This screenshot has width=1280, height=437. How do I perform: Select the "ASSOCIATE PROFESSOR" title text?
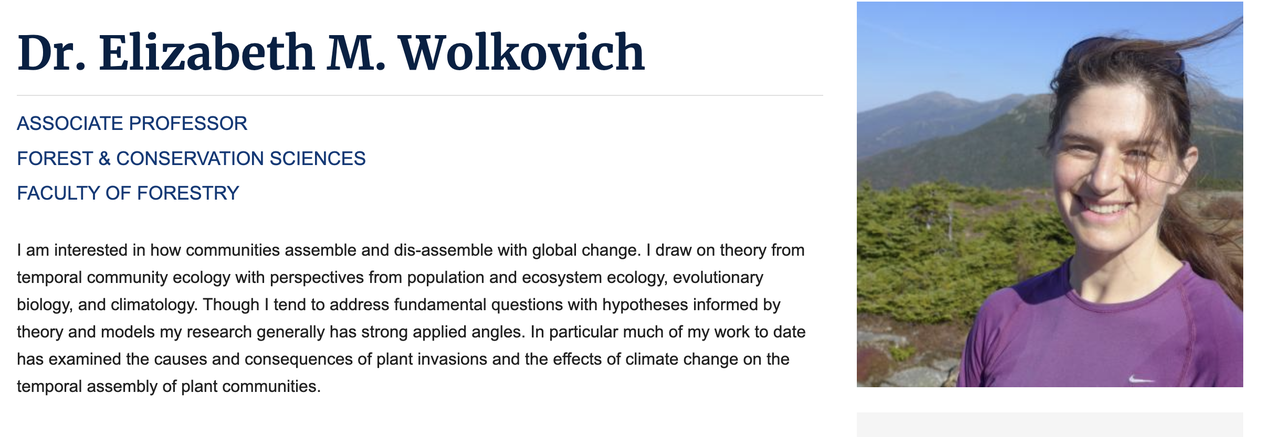[x=132, y=124]
